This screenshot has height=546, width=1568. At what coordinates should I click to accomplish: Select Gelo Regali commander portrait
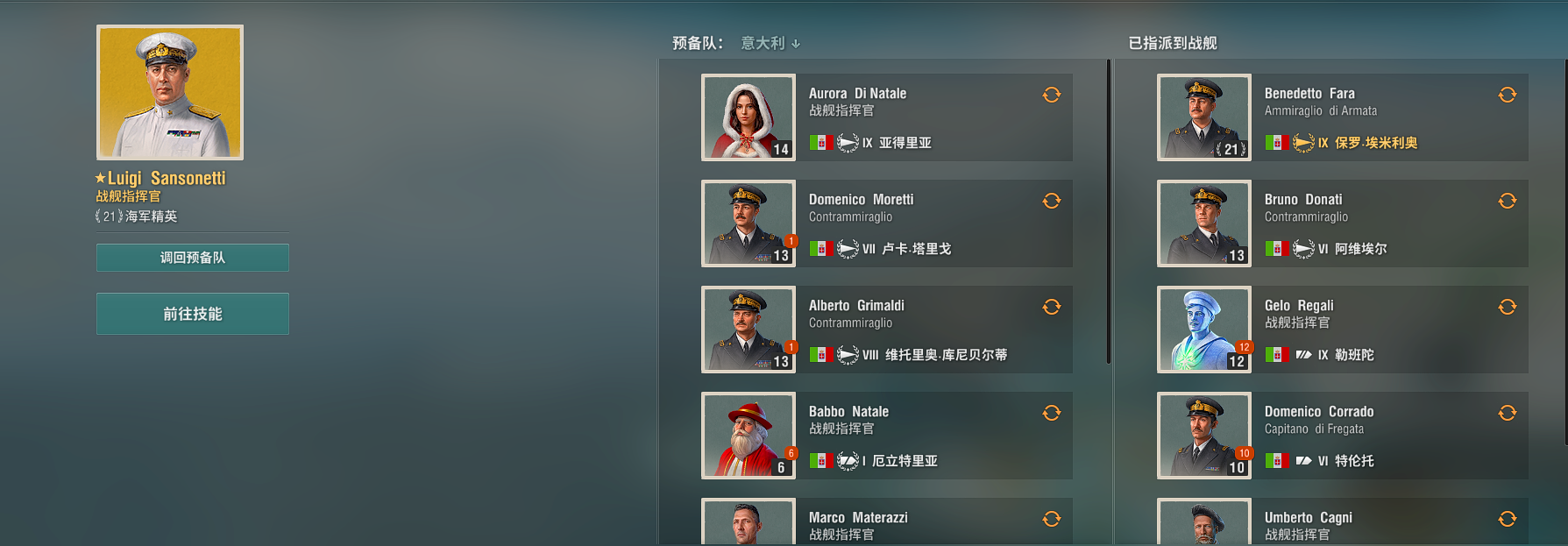pos(1204,330)
